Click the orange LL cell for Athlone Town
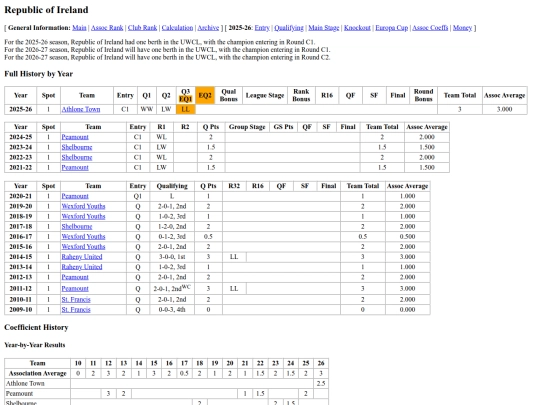The image size is (540, 405). (x=186, y=109)
